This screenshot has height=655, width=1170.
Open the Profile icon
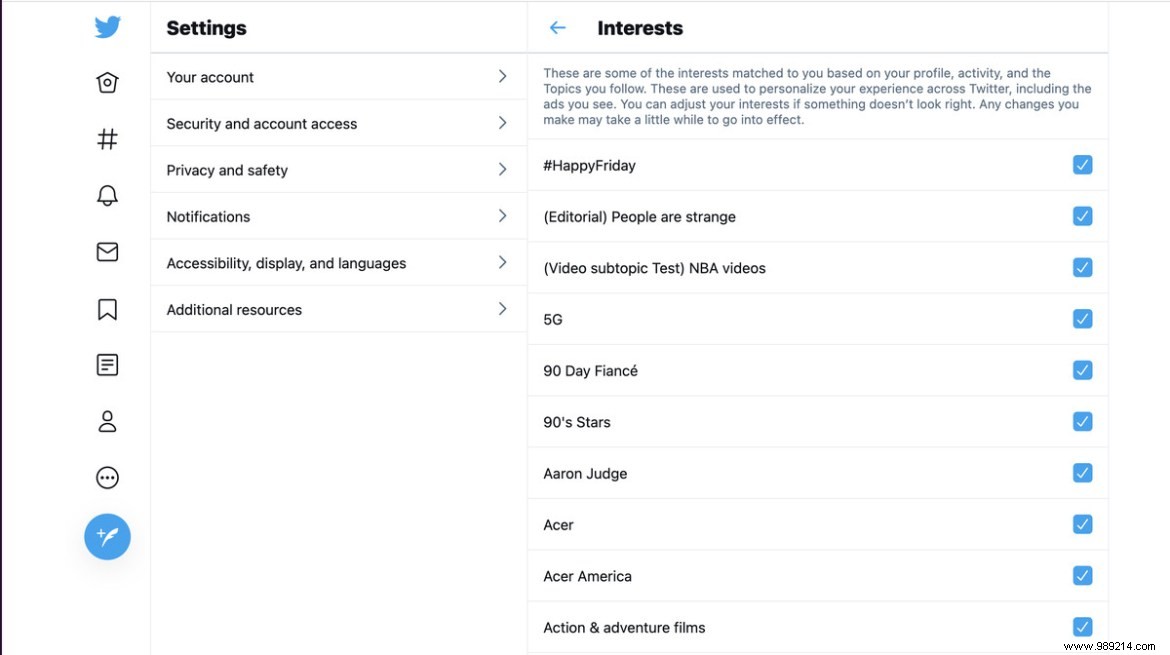click(107, 421)
